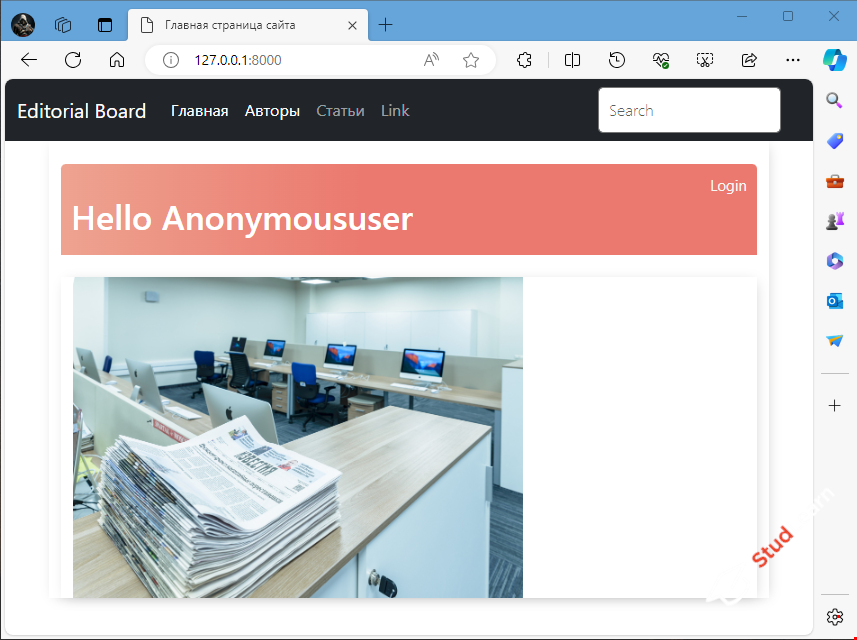The width and height of the screenshot is (857, 640).
Task: Open Settings and more ellipsis menu
Action: (793, 60)
